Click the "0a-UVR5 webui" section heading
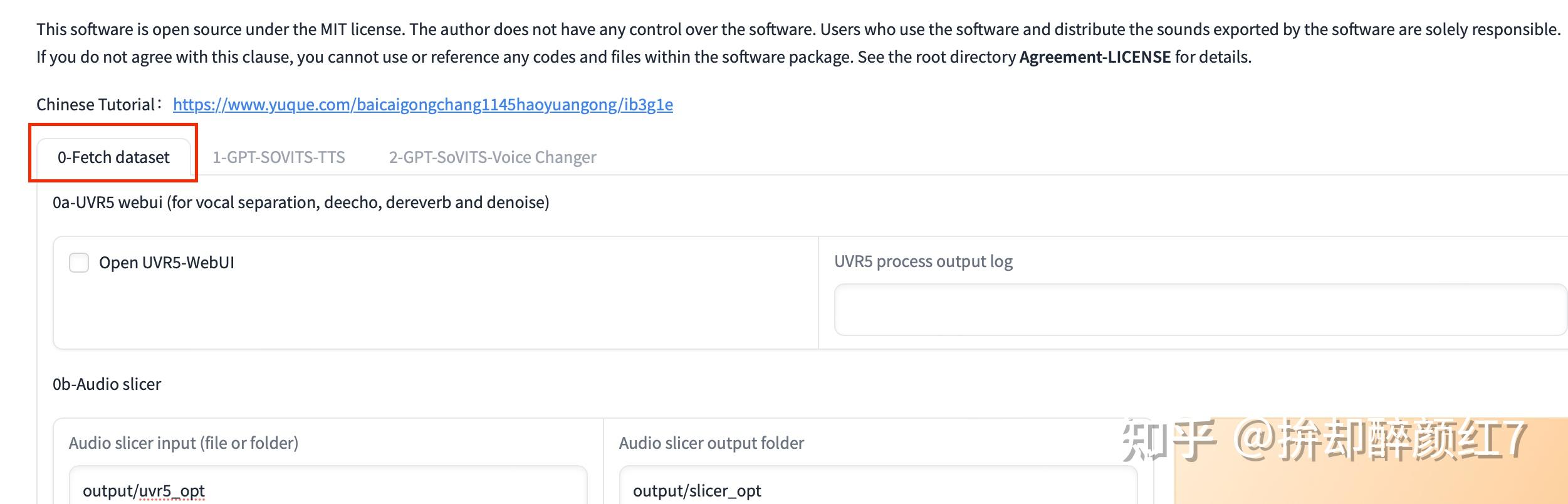The image size is (1568, 504). click(301, 202)
